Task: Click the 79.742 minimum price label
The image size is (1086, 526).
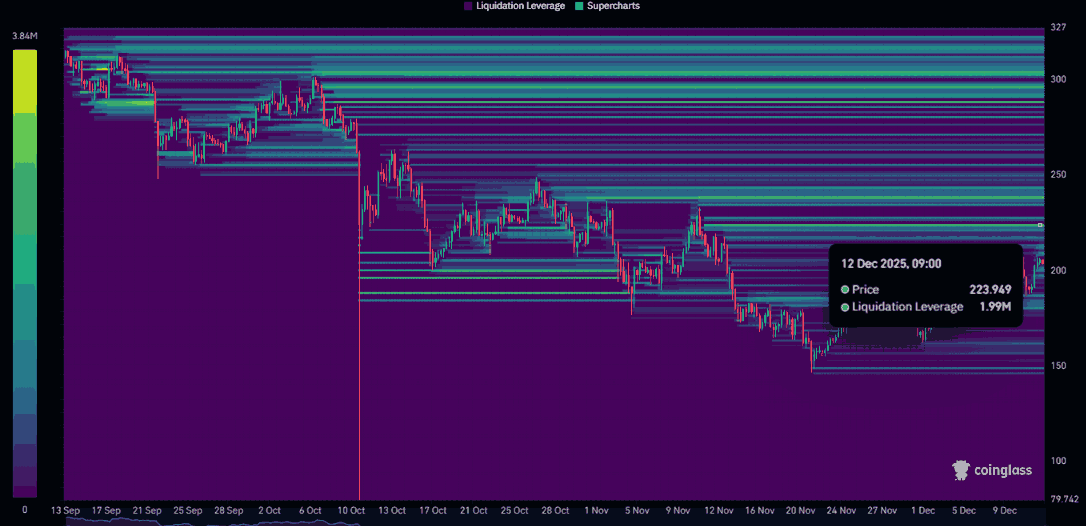Action: click(1062, 498)
